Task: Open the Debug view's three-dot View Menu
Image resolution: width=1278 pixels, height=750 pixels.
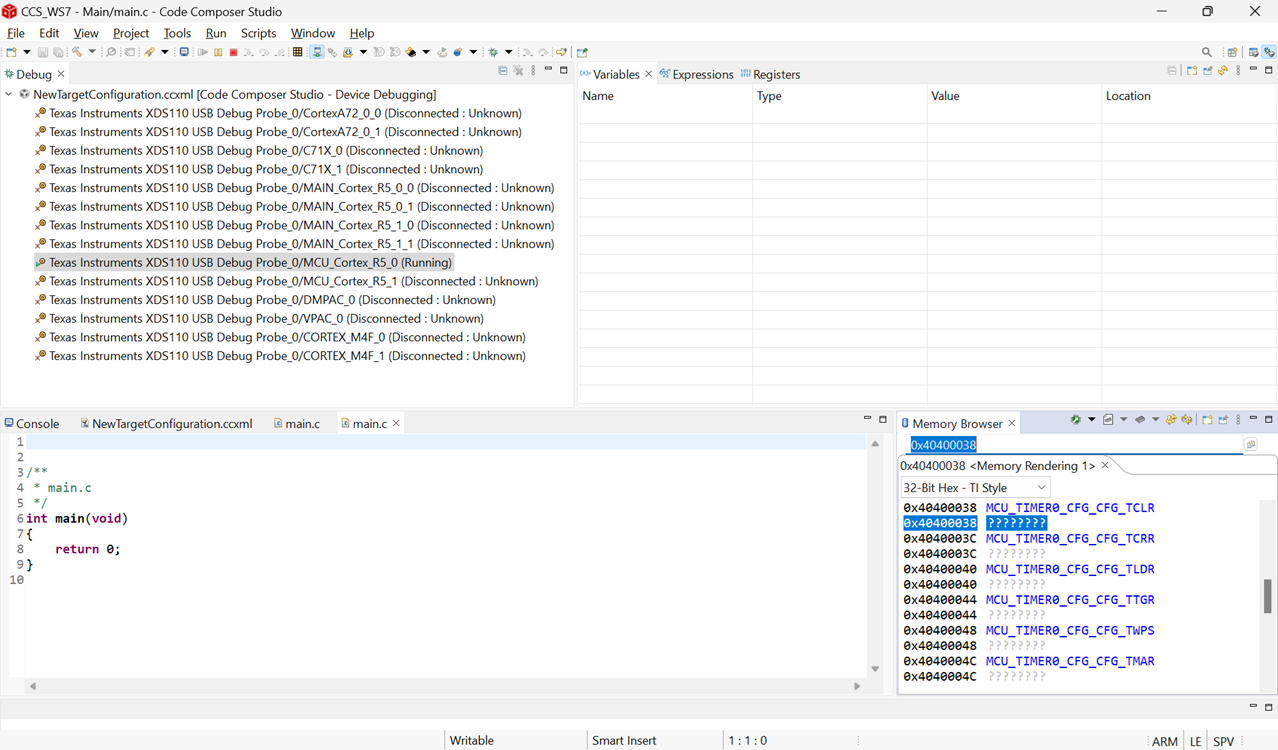Action: click(533, 71)
